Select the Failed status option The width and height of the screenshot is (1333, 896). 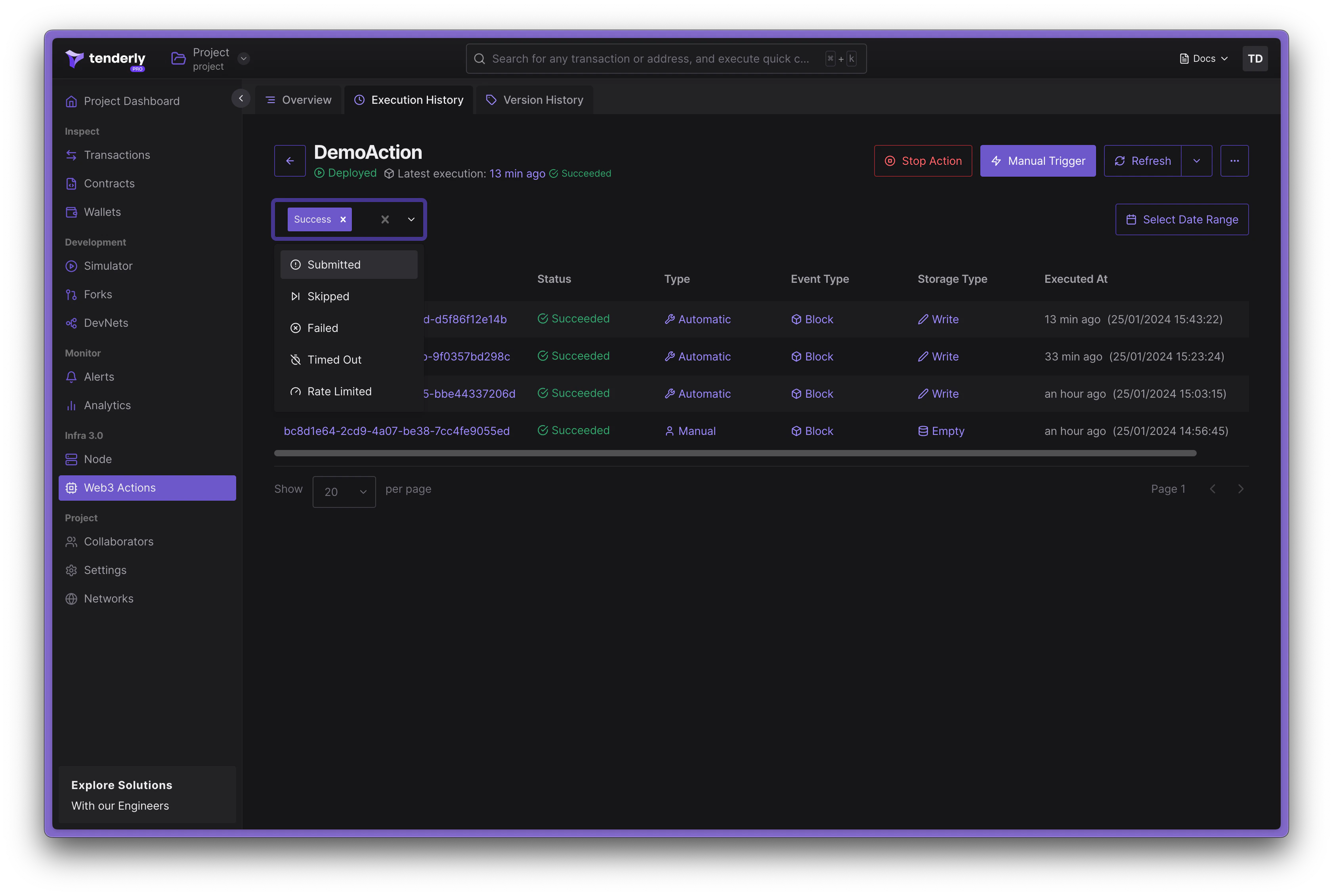349,328
